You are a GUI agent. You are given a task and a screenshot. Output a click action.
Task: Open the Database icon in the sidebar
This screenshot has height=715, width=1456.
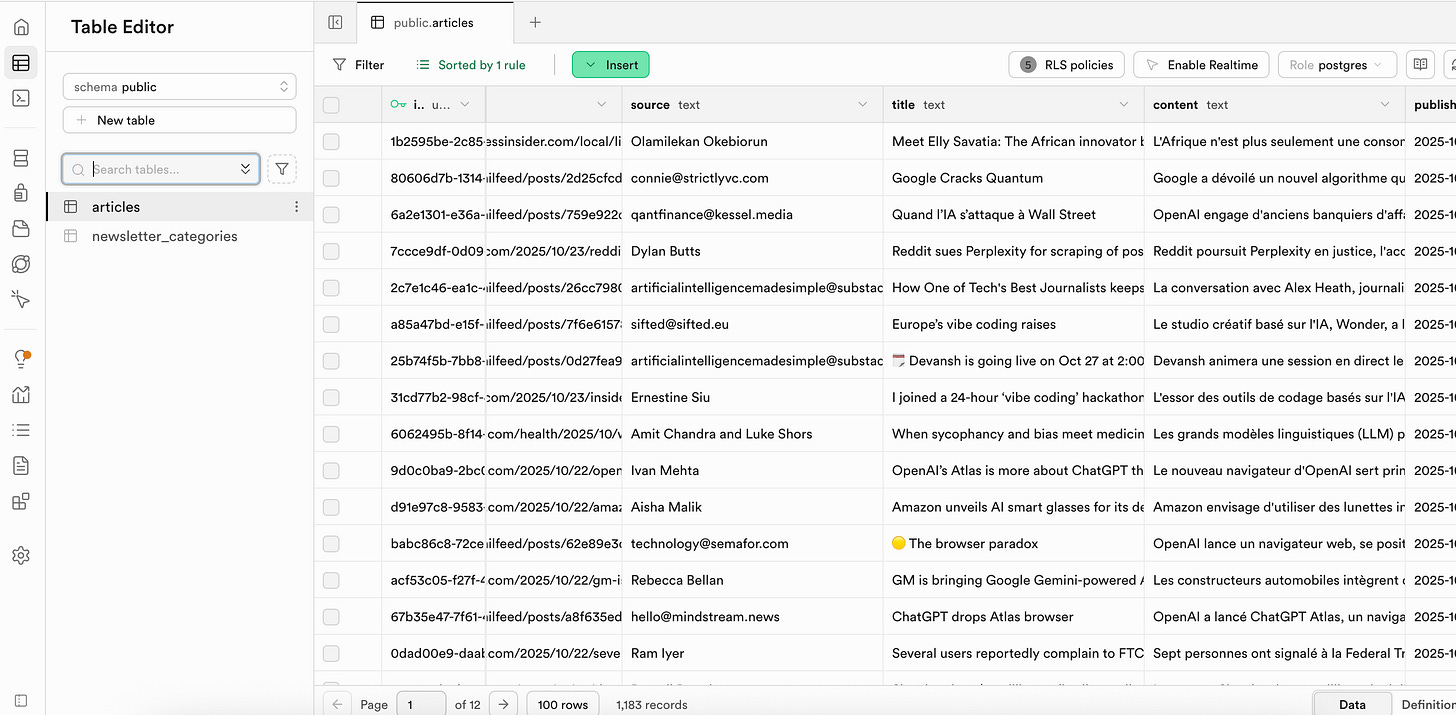coord(21,158)
